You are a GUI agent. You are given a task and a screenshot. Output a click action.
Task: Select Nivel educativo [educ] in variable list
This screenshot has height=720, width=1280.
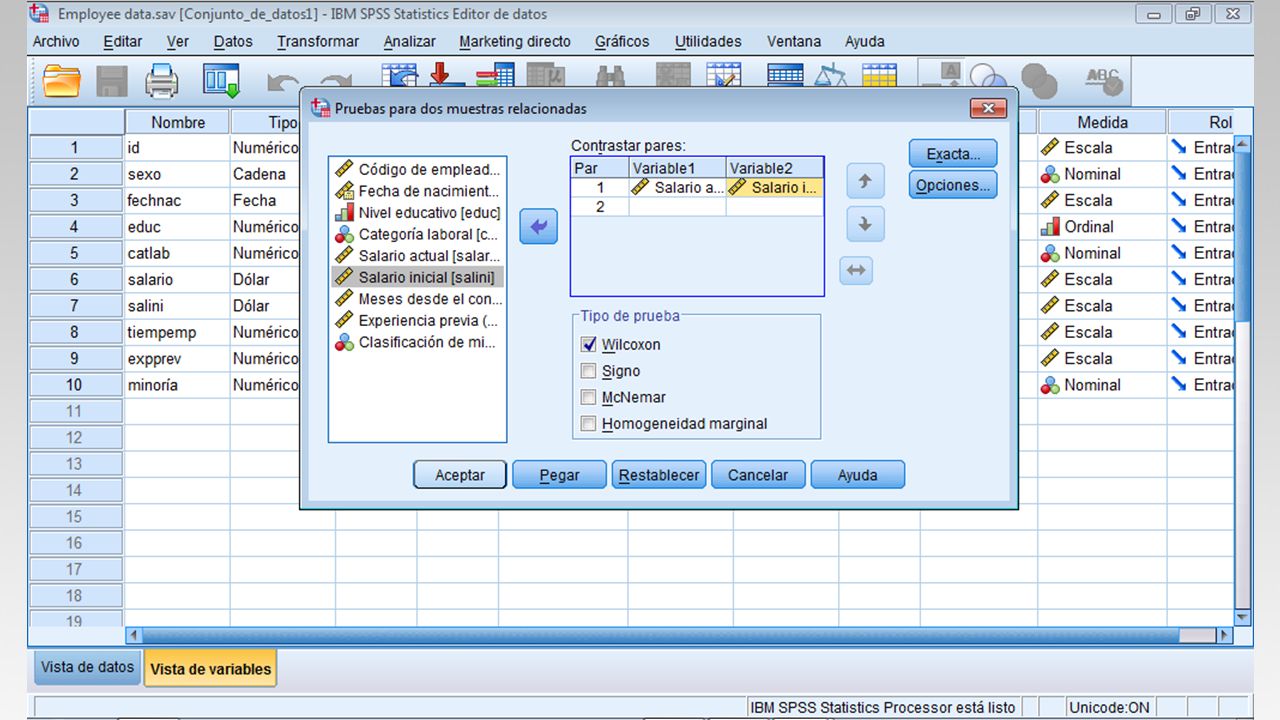(418, 212)
